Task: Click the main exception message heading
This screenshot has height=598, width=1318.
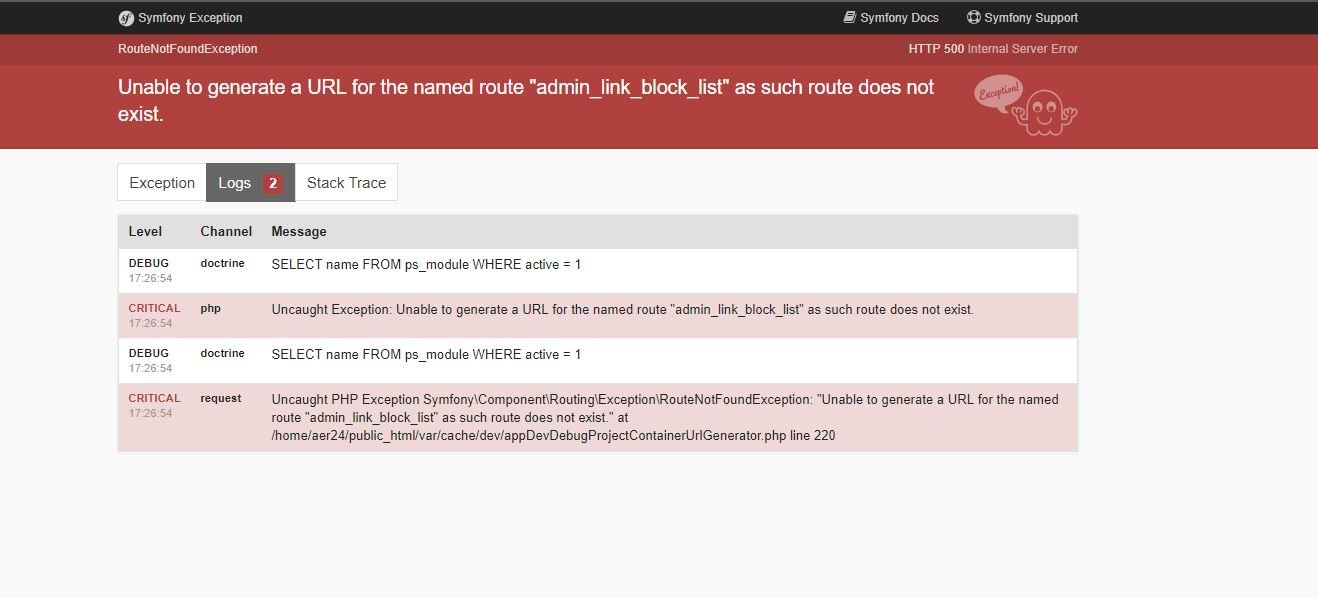Action: (526, 100)
